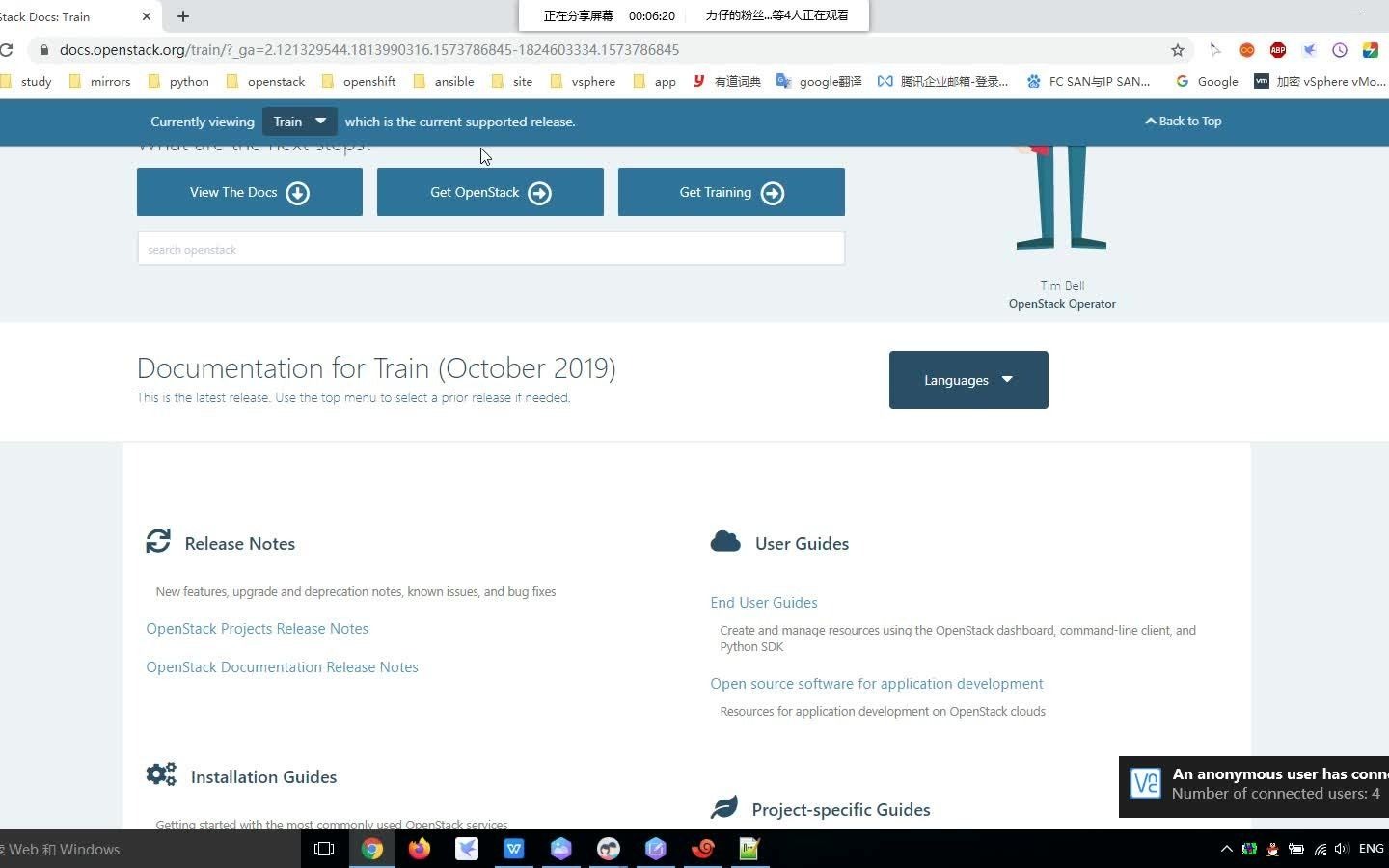Click the address bar URL

tap(369, 50)
